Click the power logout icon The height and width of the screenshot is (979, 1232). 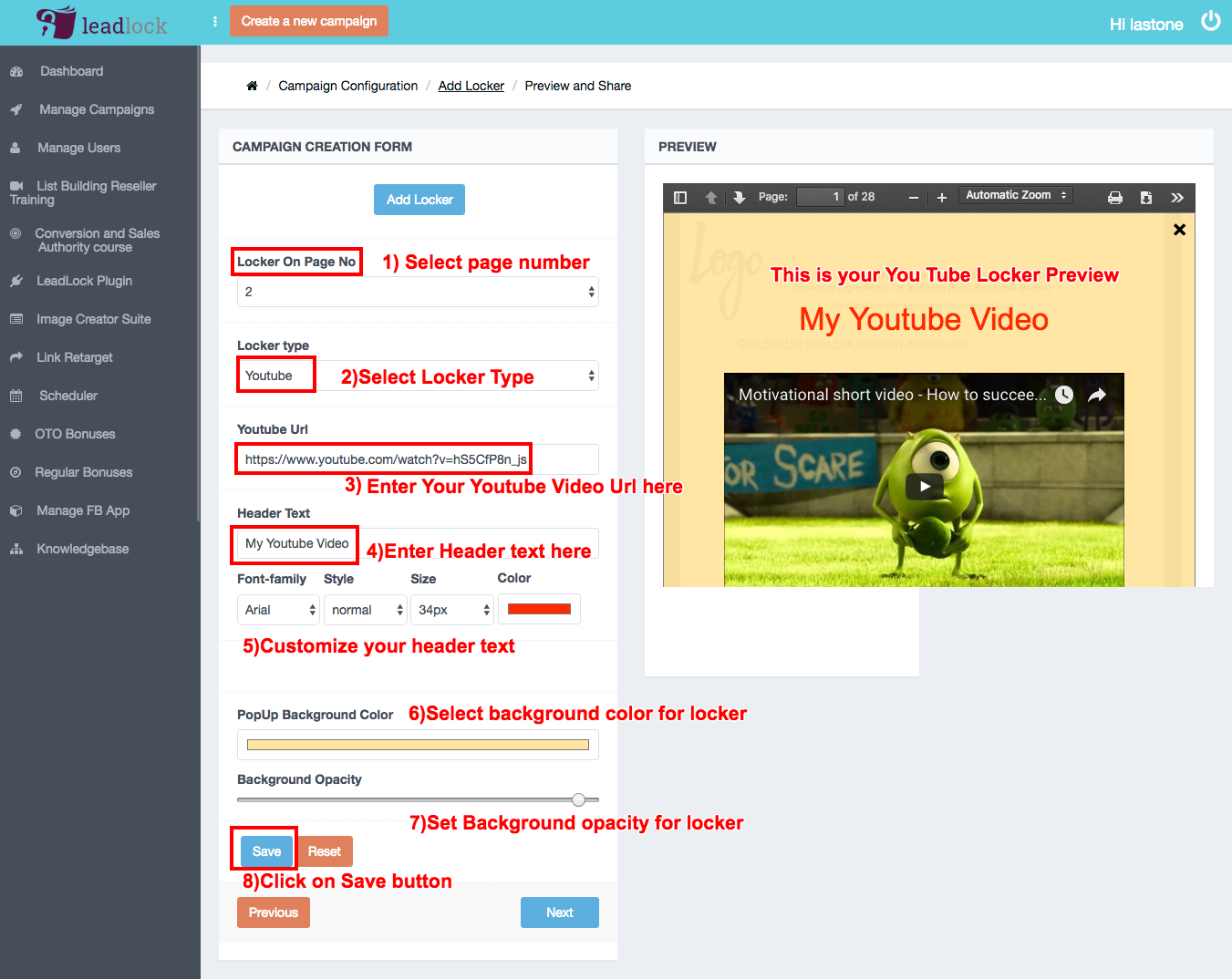click(x=1210, y=21)
